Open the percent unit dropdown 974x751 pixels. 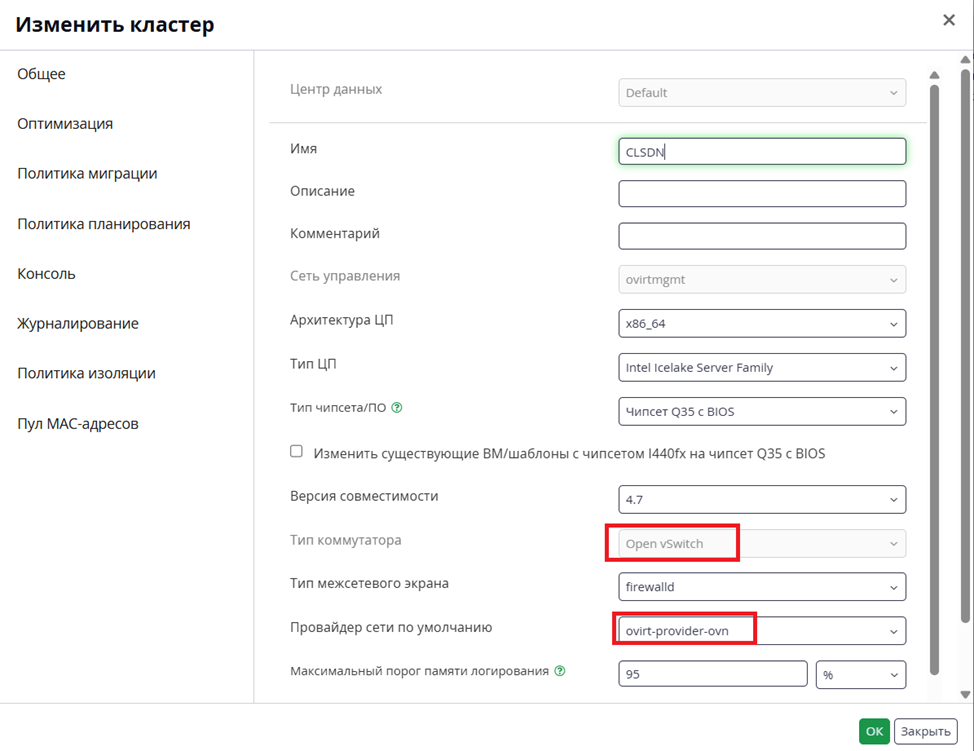(861, 675)
